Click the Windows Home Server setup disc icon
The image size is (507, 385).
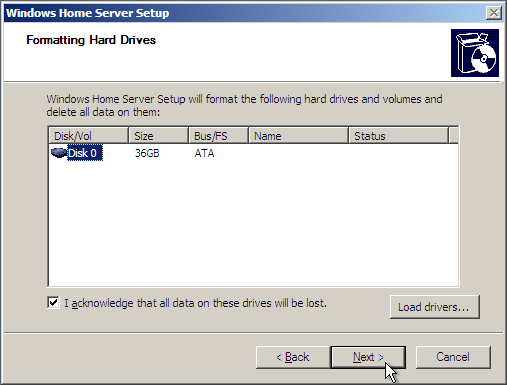pyautogui.click(x=475, y=53)
